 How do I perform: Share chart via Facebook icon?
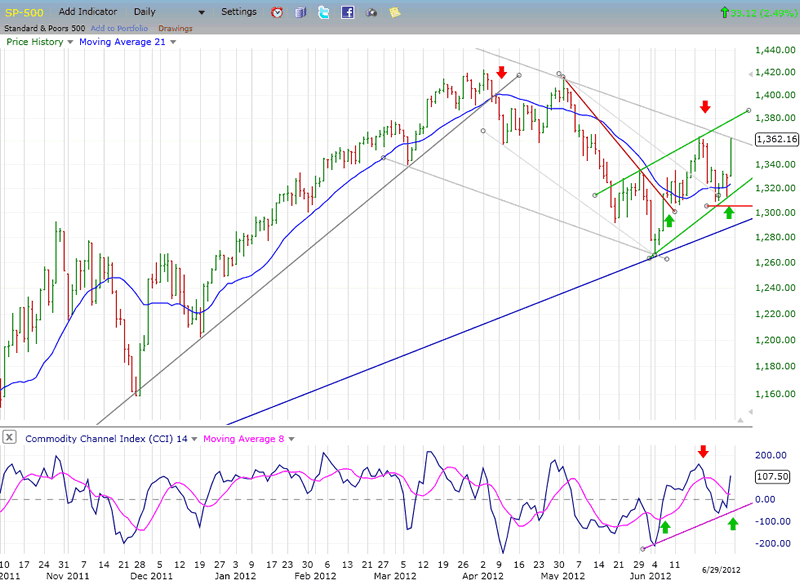348,13
